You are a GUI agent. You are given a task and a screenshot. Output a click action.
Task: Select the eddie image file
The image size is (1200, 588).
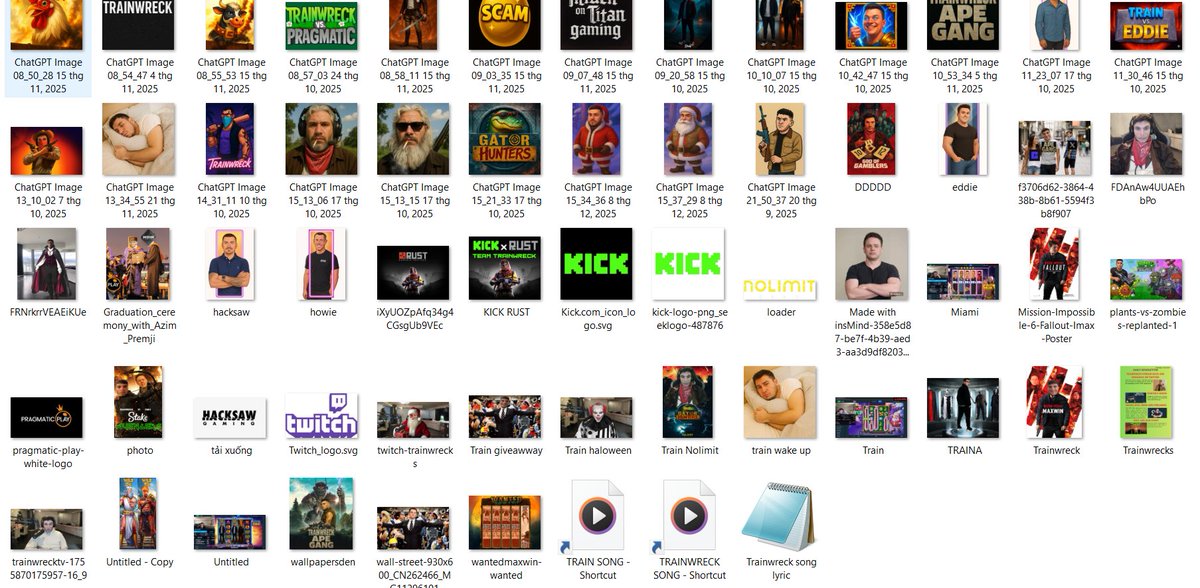(x=965, y=140)
